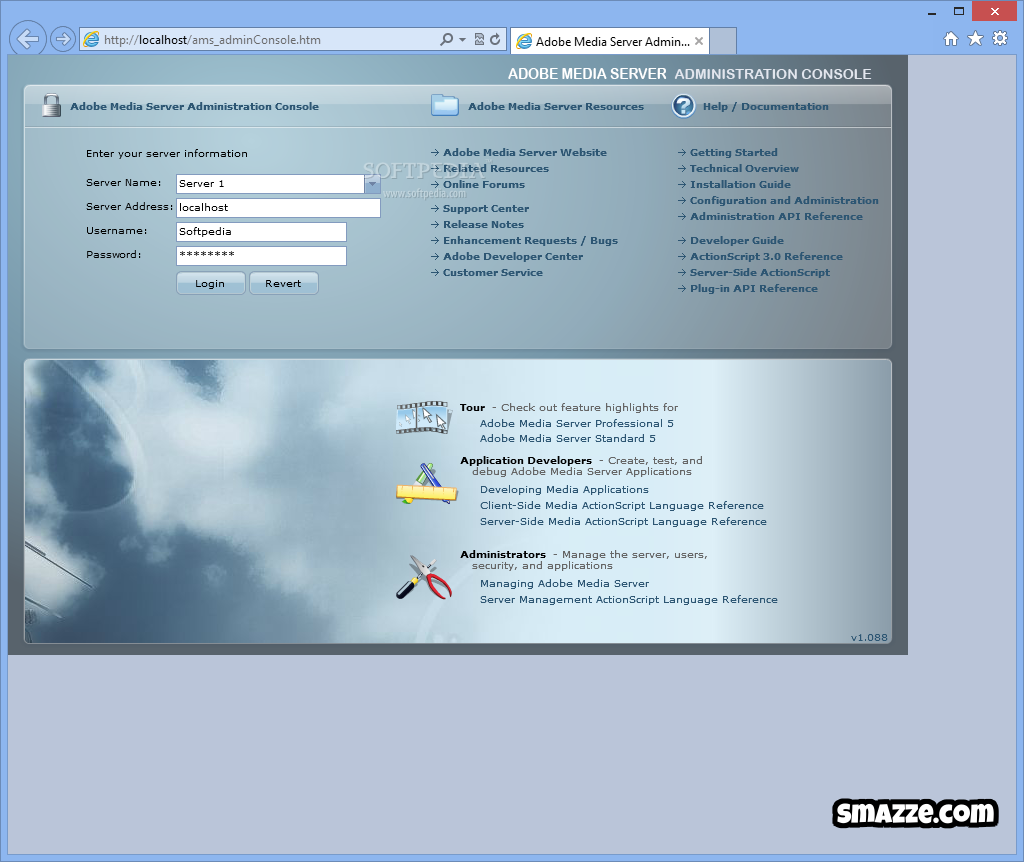Screen dimensions: 1024x862
Task: Click the Login button
Action: pos(210,283)
